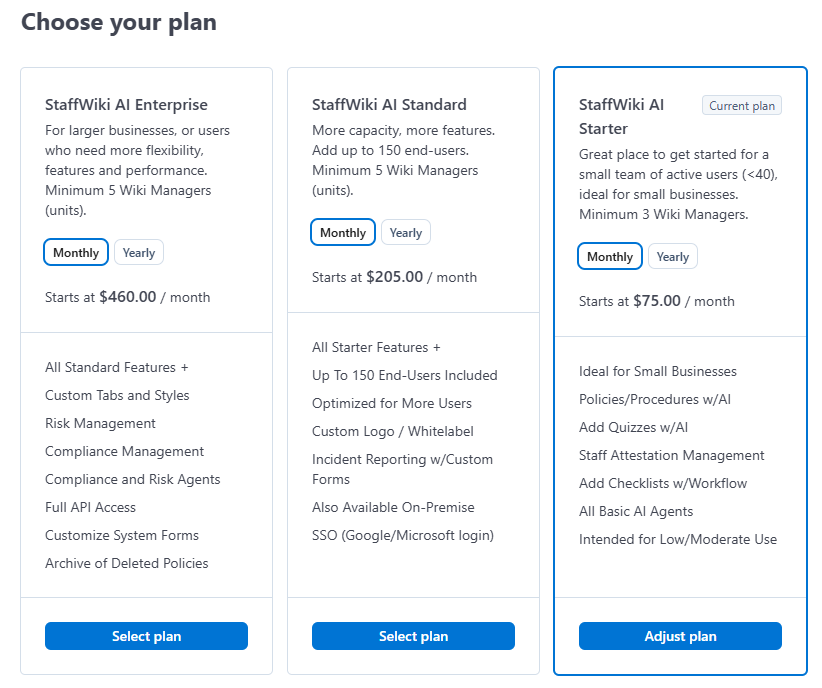
Task: Click the Current plan badge
Action: [x=742, y=106]
